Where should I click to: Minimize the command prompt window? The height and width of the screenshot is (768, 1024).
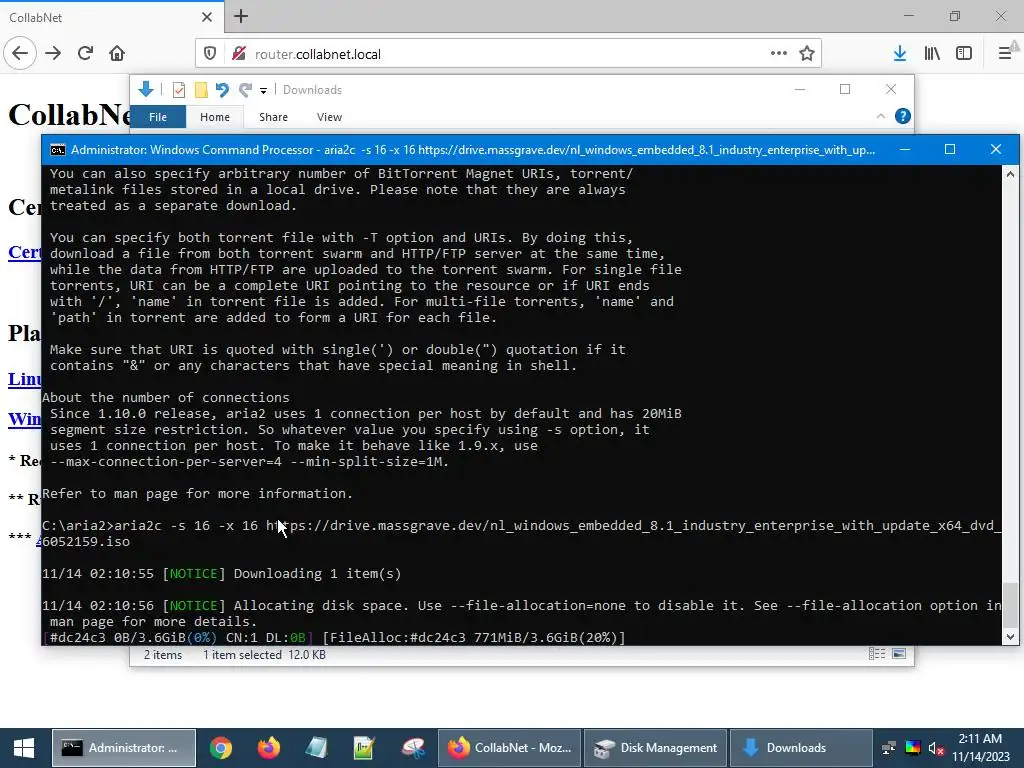pos(904,150)
